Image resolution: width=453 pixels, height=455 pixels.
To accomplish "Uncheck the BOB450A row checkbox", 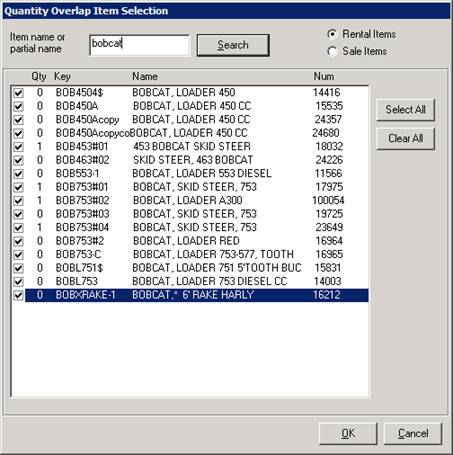I will pyautogui.click(x=18, y=106).
